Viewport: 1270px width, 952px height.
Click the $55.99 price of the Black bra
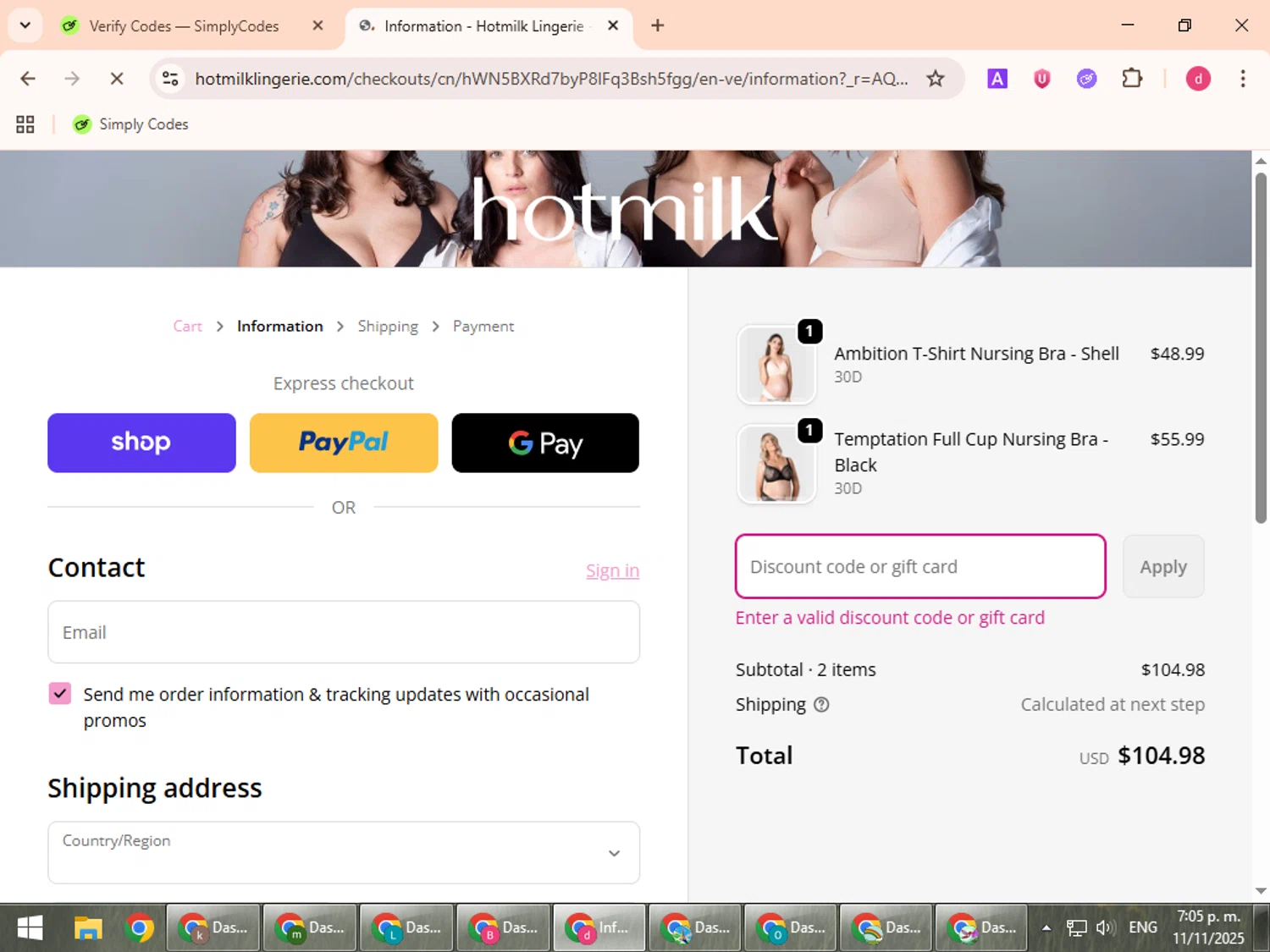pyautogui.click(x=1177, y=439)
